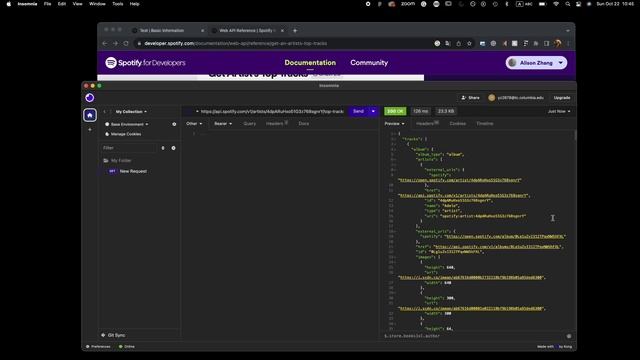Click the Spotify for Developers logo
640x360 pixels.
tap(145, 62)
